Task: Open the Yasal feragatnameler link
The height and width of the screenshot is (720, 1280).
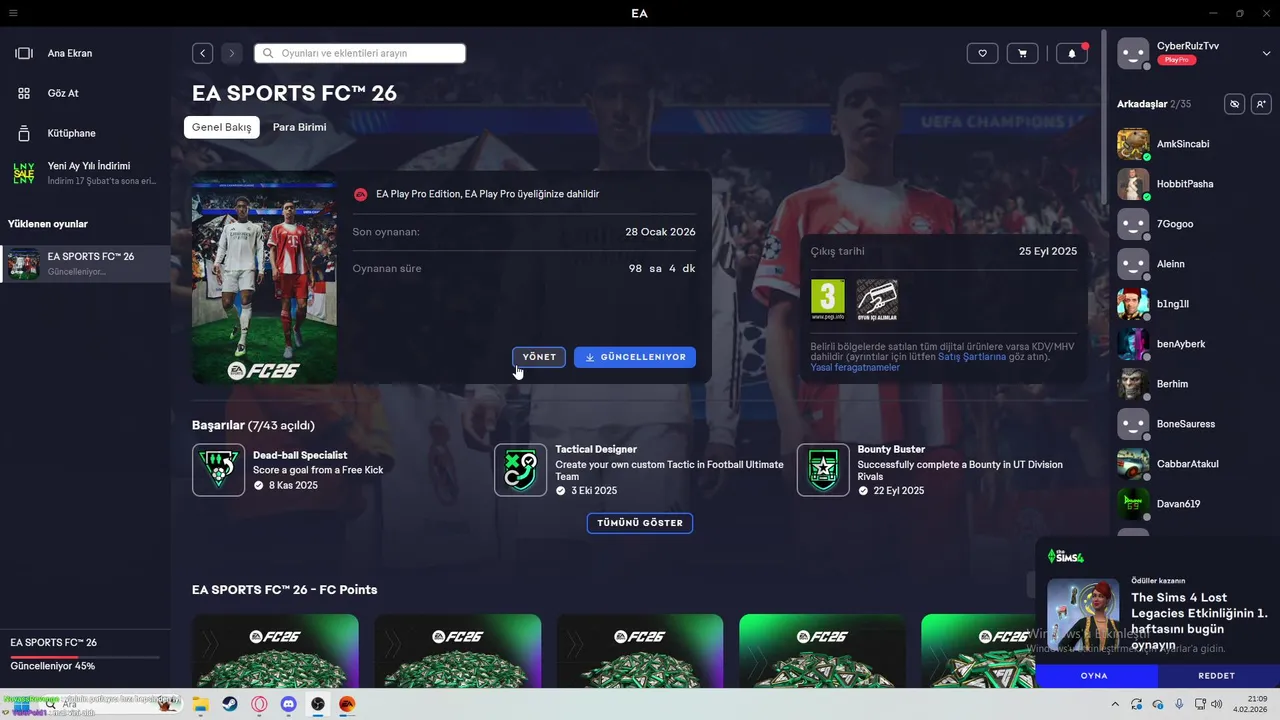Action: (x=855, y=368)
